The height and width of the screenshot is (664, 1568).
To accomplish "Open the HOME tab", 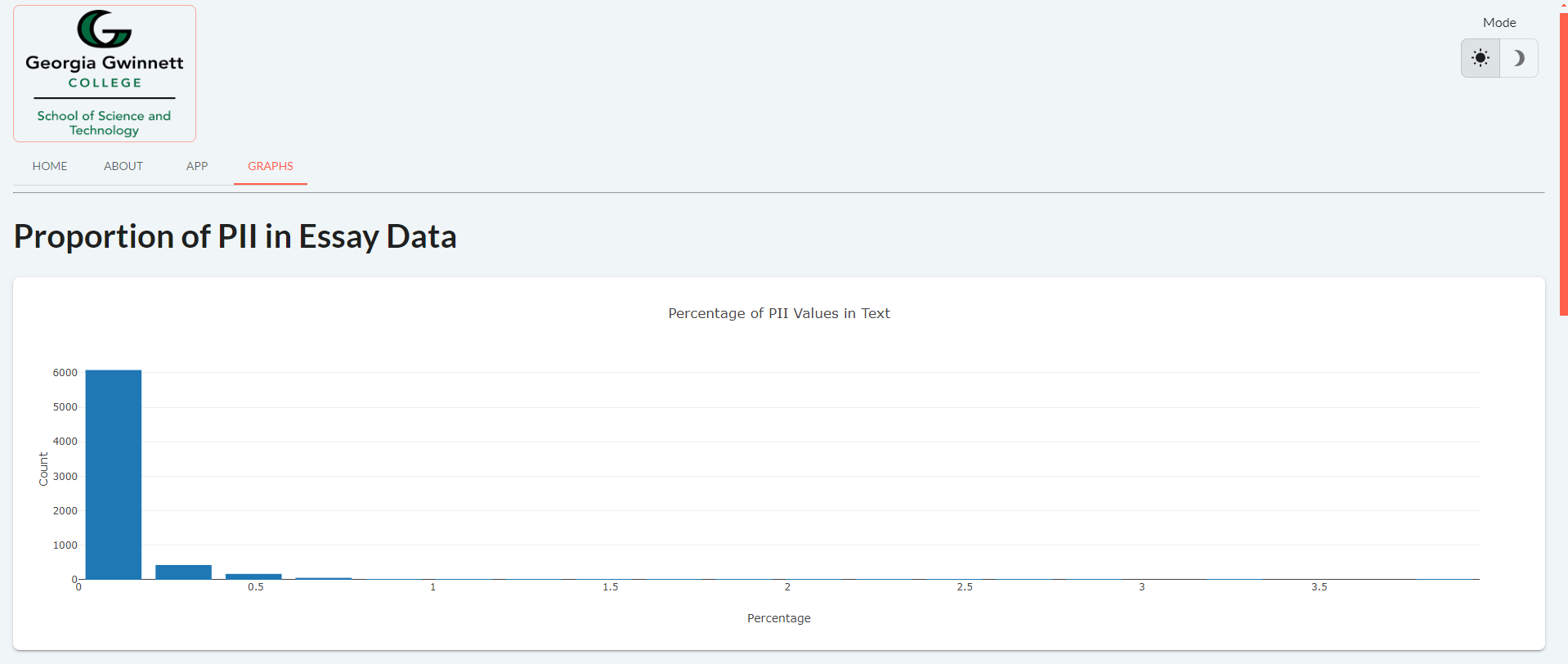I will point(50,166).
